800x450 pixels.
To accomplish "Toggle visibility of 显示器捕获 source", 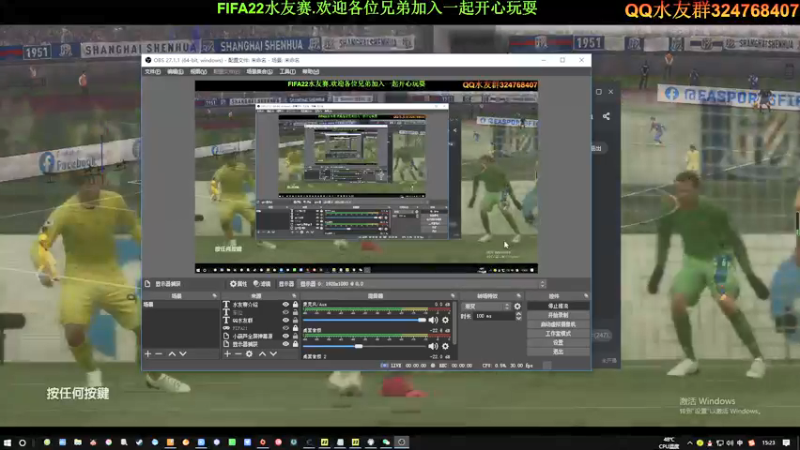I will coord(286,344).
